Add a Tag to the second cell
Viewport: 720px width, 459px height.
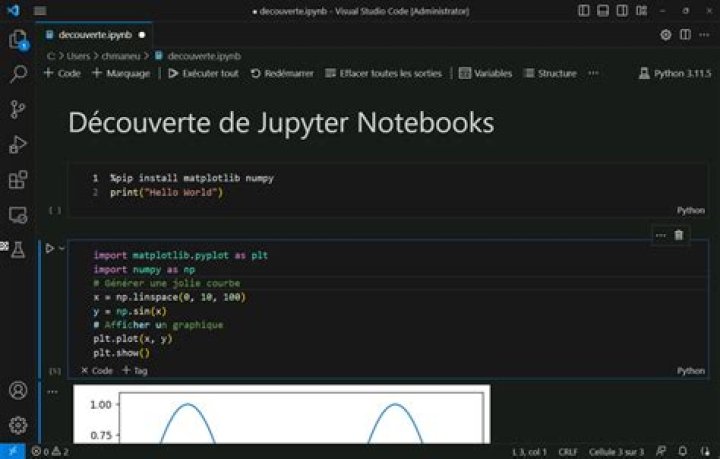click(x=135, y=370)
